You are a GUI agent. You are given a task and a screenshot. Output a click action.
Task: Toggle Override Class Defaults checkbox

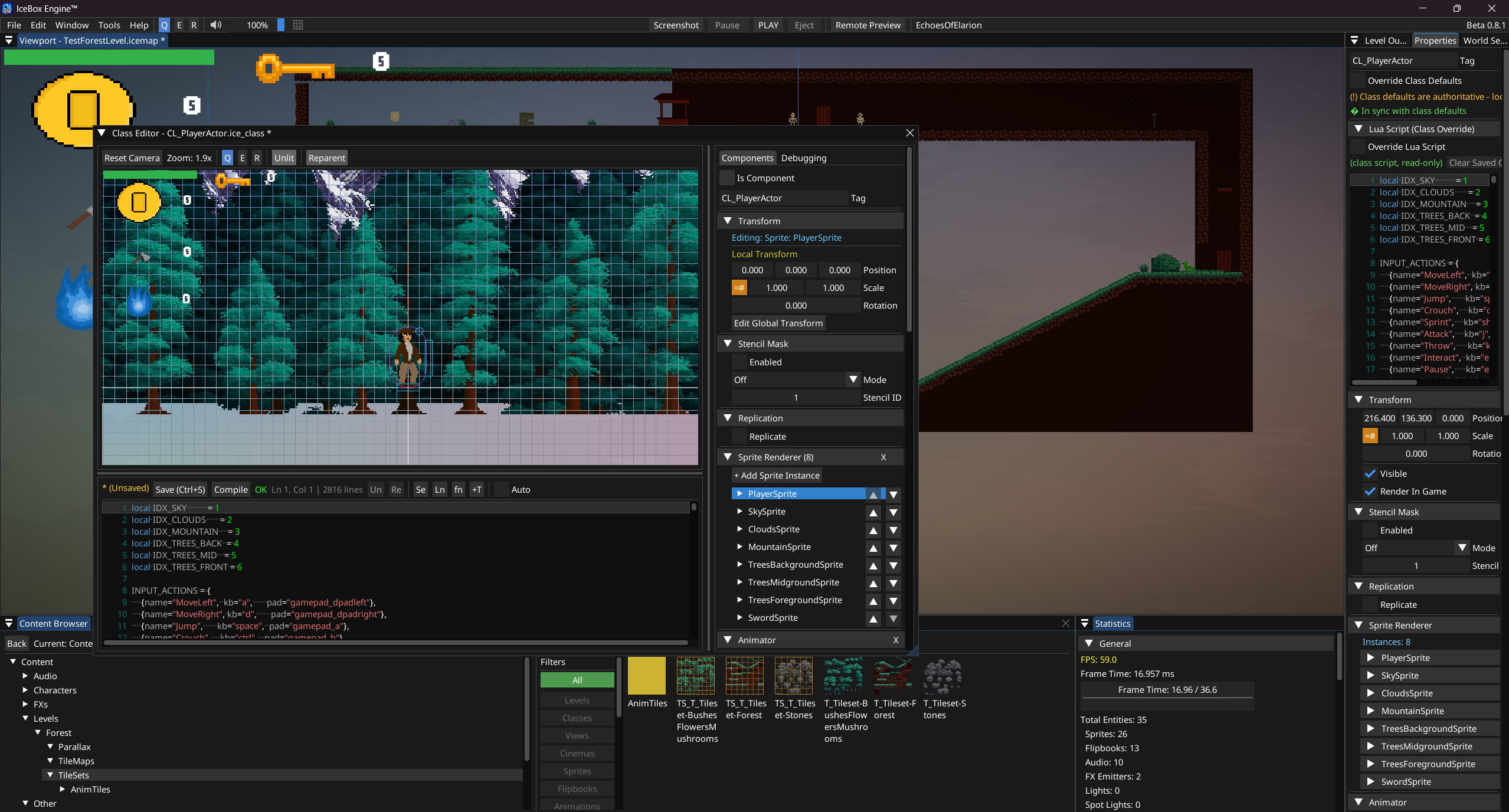[1358, 81]
